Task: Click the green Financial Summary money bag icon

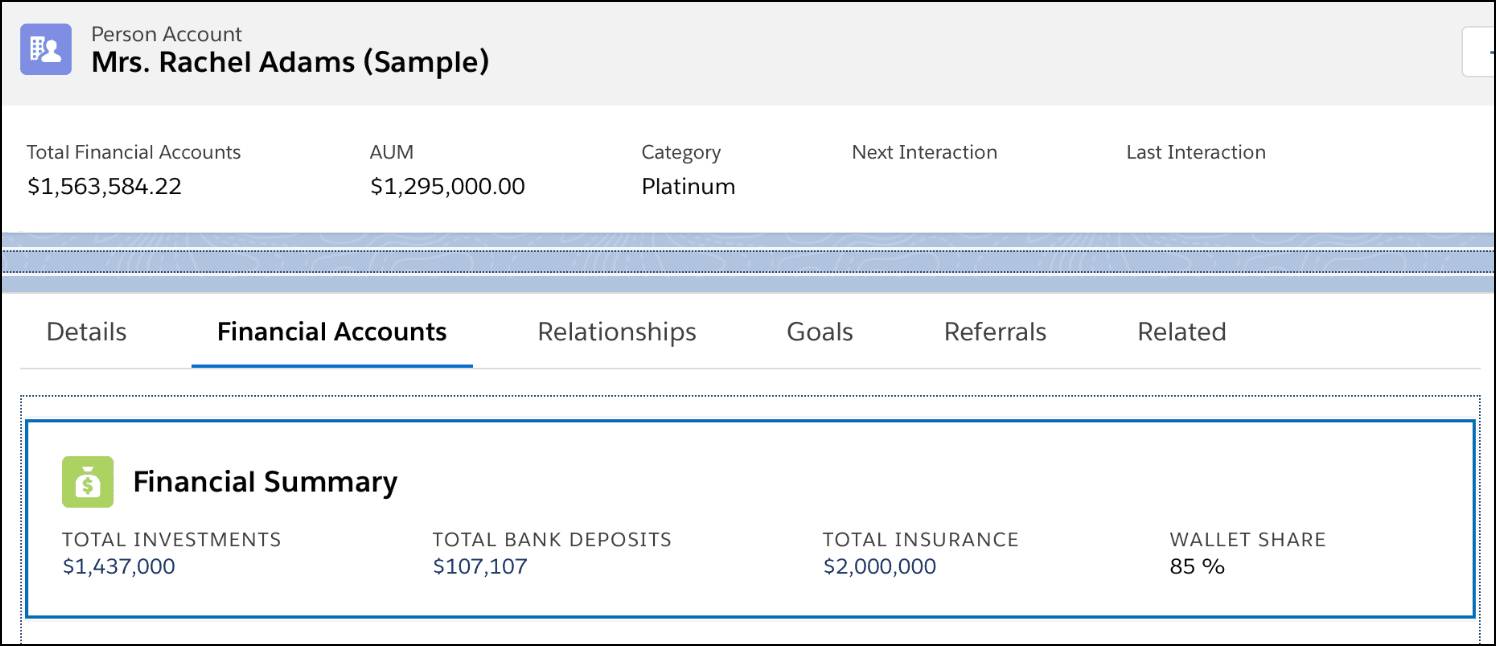Action: pos(88,481)
